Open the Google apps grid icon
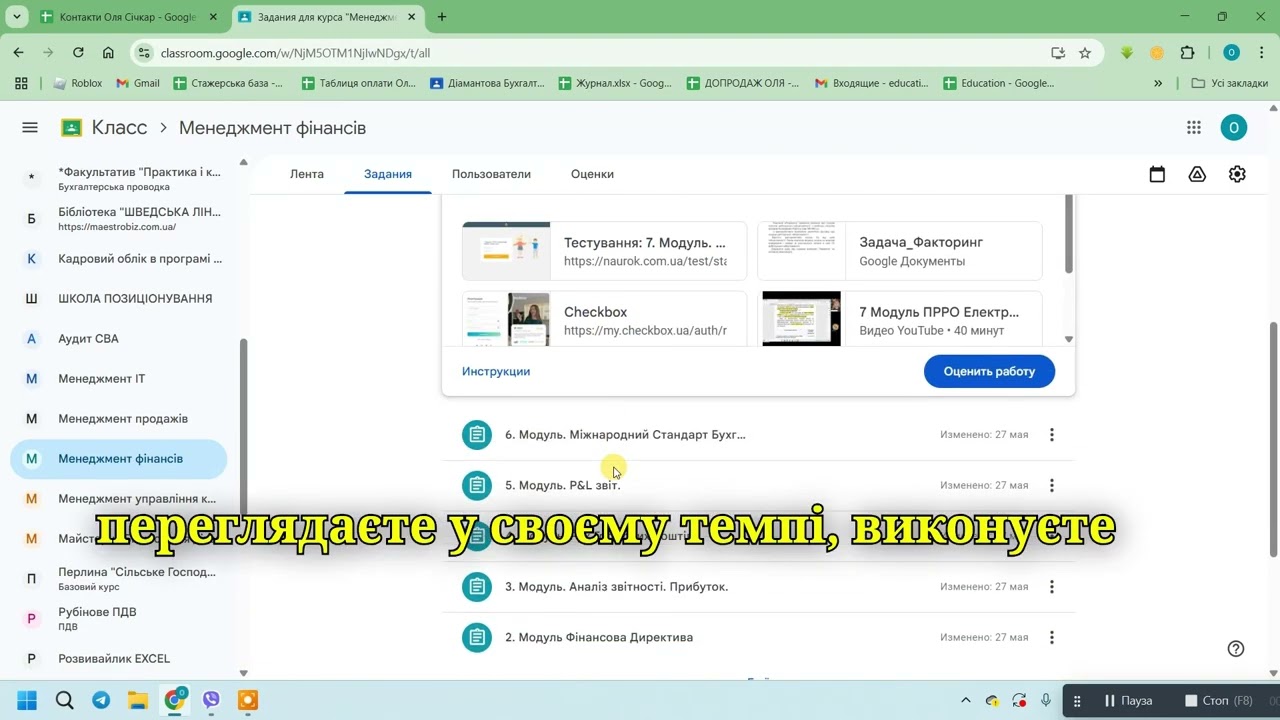Screen dimensions: 1280x720 click(1193, 127)
